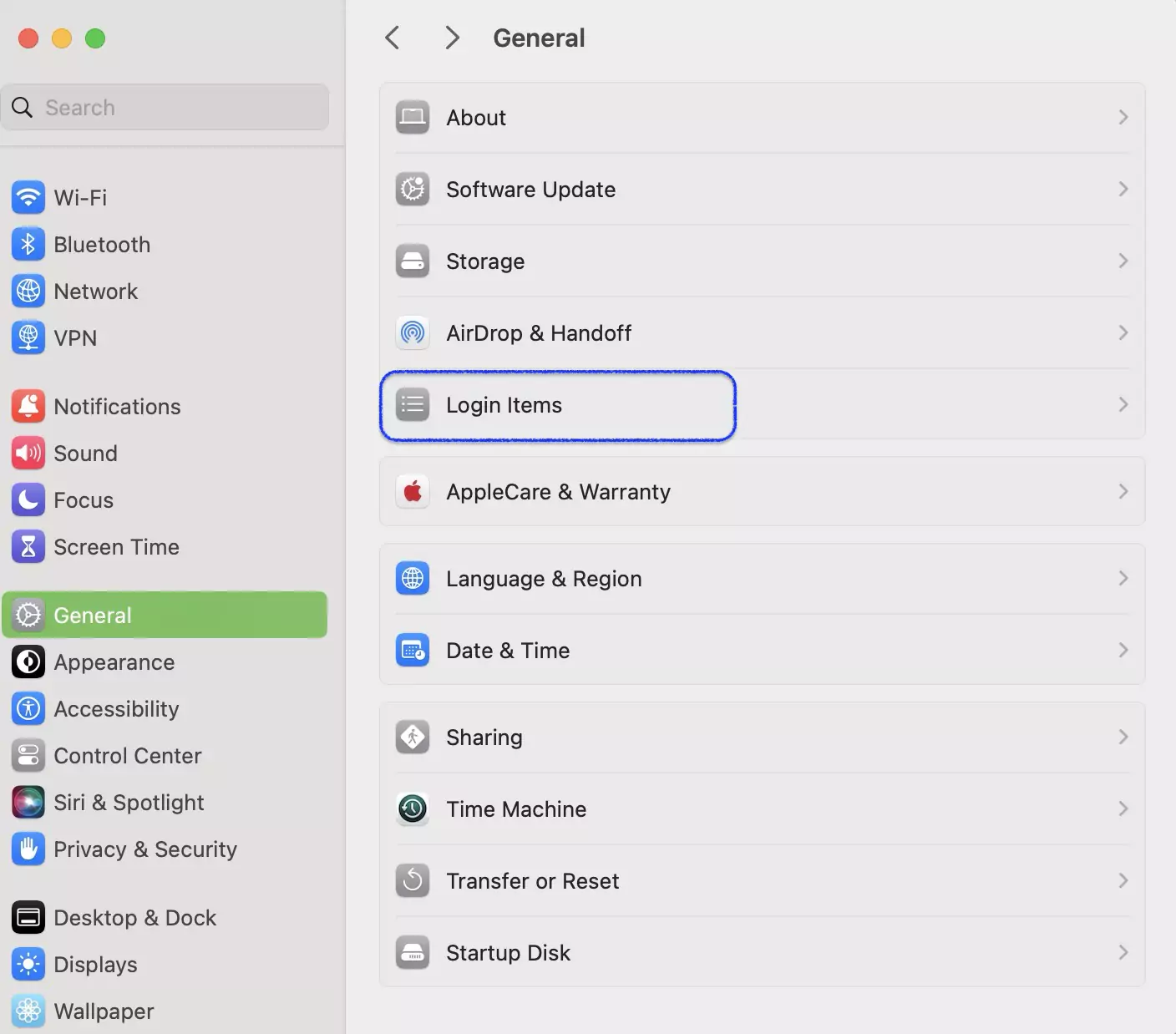Click the Siri & Spotlight icon
This screenshot has height=1034, width=1176.
[x=28, y=803]
